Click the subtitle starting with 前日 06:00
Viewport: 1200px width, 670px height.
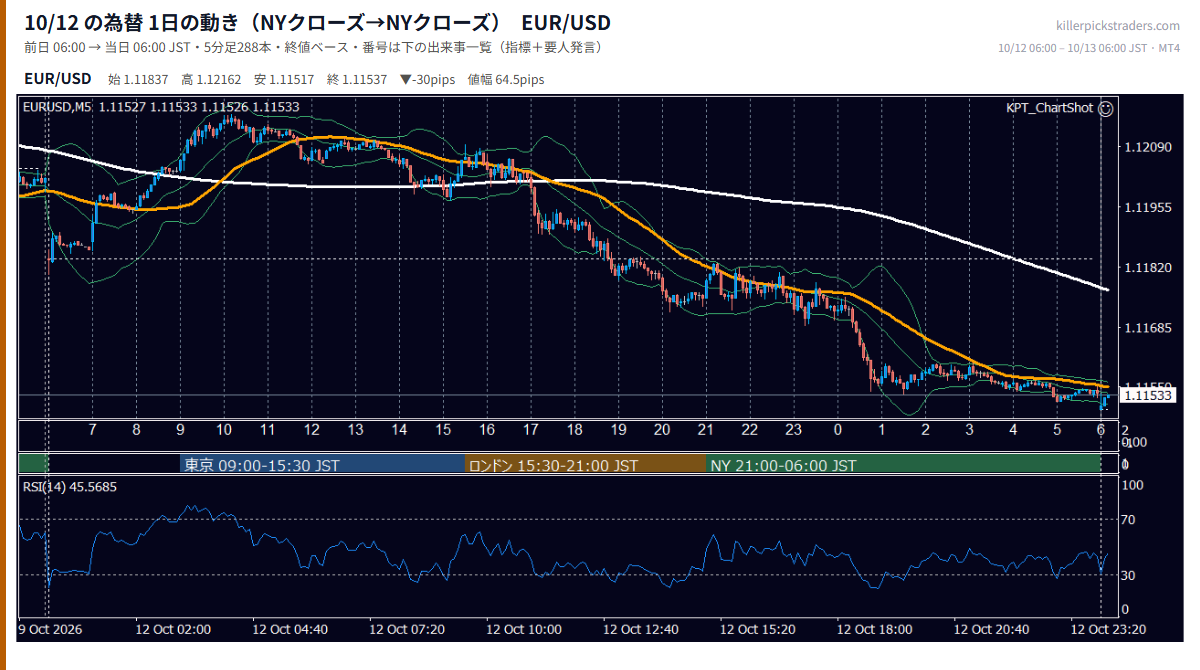tap(313, 48)
